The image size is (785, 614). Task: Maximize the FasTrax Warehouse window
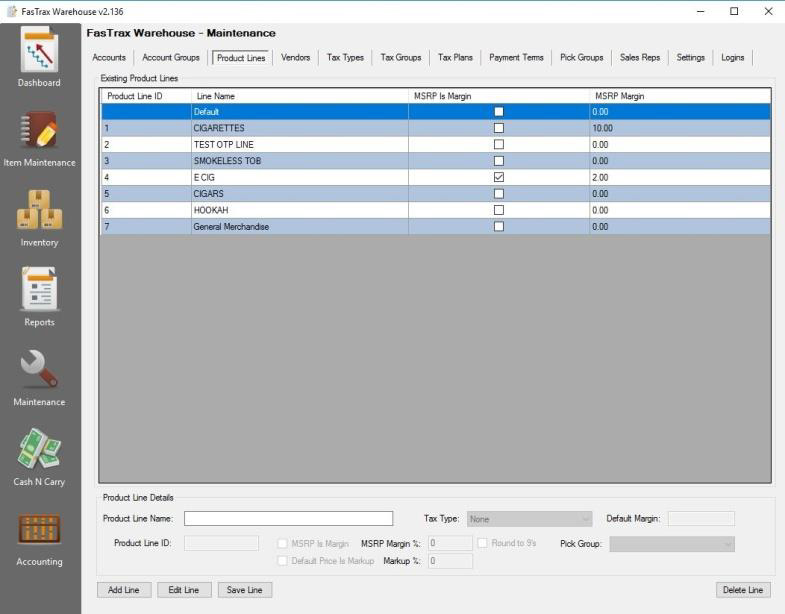(x=734, y=11)
